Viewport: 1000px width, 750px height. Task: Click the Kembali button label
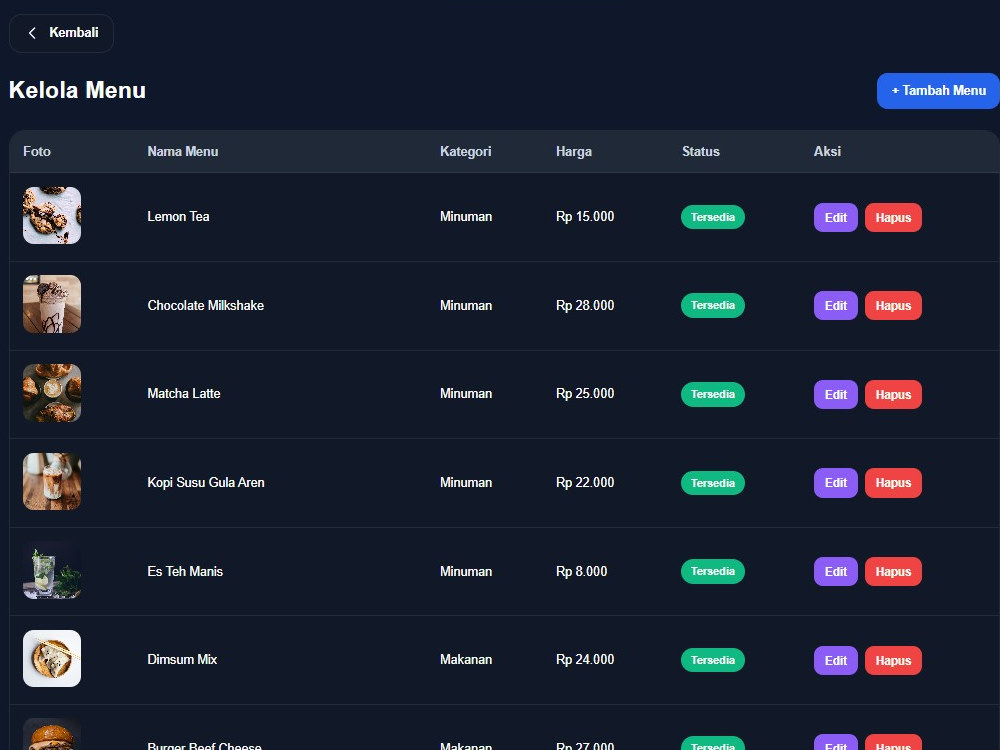(x=74, y=33)
